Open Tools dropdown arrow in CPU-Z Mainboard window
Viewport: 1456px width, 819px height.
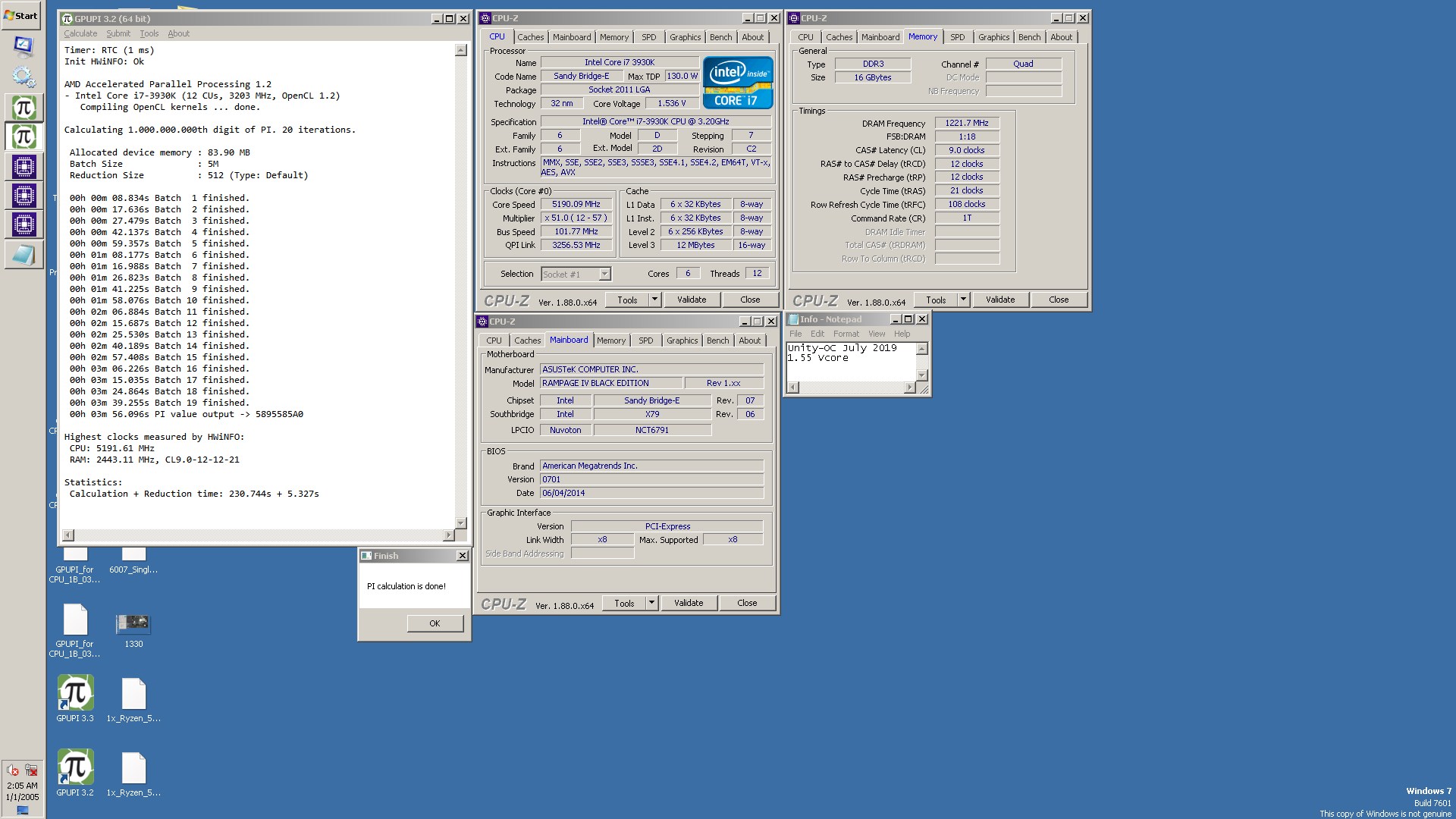click(651, 603)
